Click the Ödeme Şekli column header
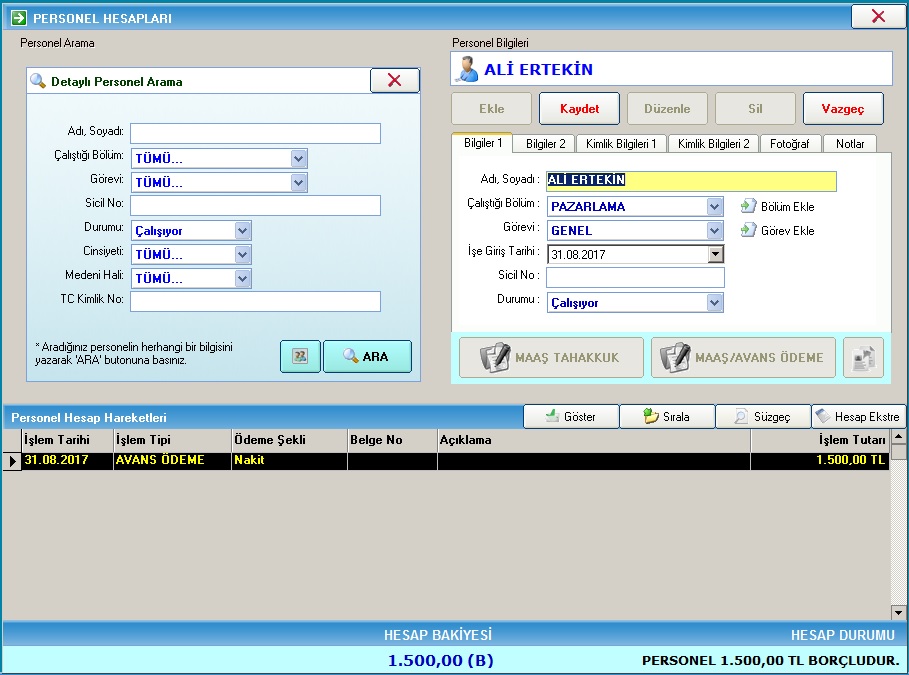This screenshot has width=909, height=675. click(x=289, y=440)
